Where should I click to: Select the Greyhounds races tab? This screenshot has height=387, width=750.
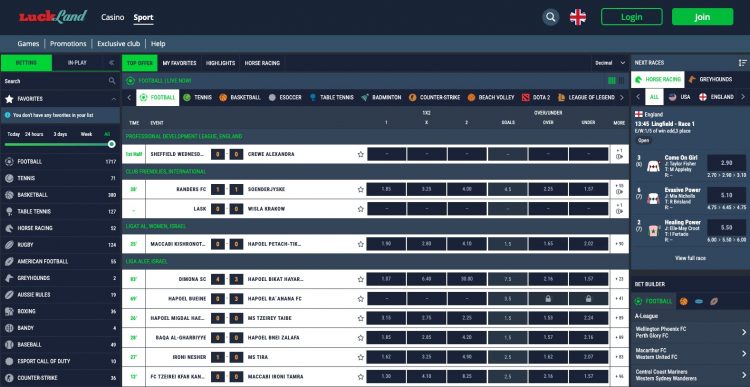pyautogui.click(x=710, y=79)
